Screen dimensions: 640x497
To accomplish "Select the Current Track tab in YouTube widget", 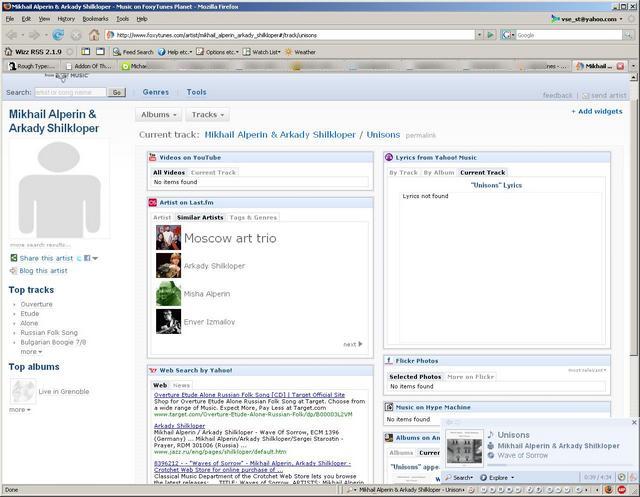I will [x=213, y=172].
